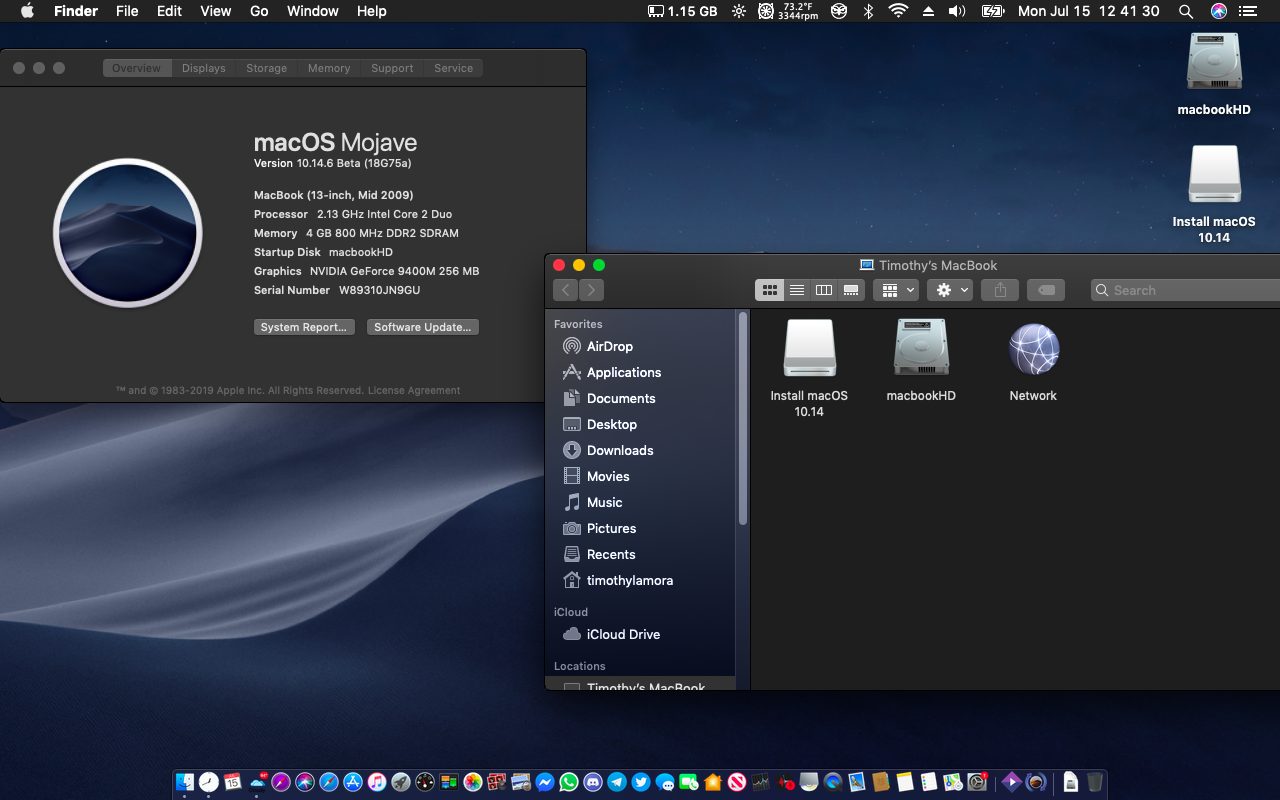1280x800 pixels.
Task: Open System Preferences from the Dock
Action: click(x=976, y=782)
